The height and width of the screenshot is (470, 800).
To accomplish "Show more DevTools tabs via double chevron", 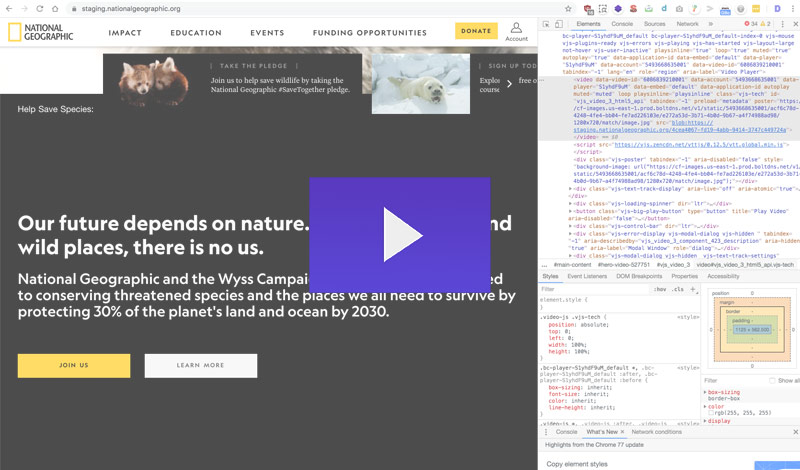I will (x=711, y=24).
